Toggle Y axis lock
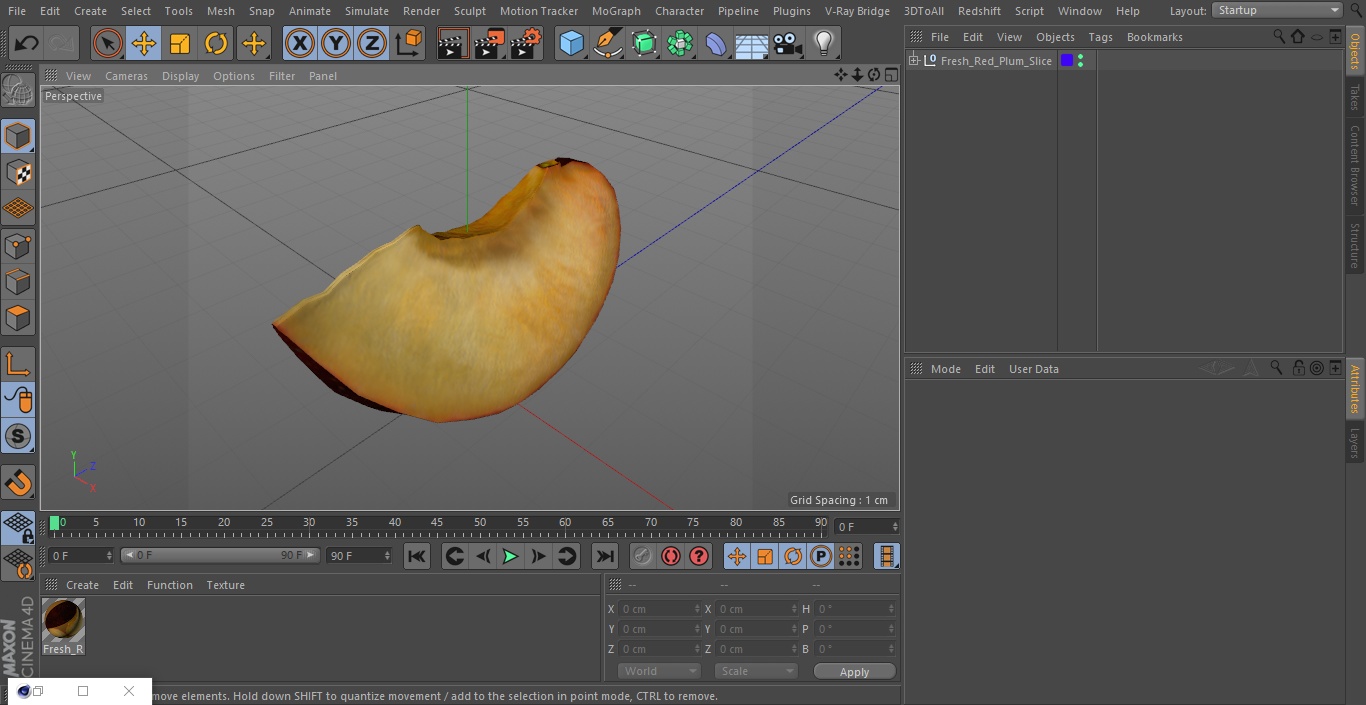This screenshot has width=1366, height=705. 336,43
